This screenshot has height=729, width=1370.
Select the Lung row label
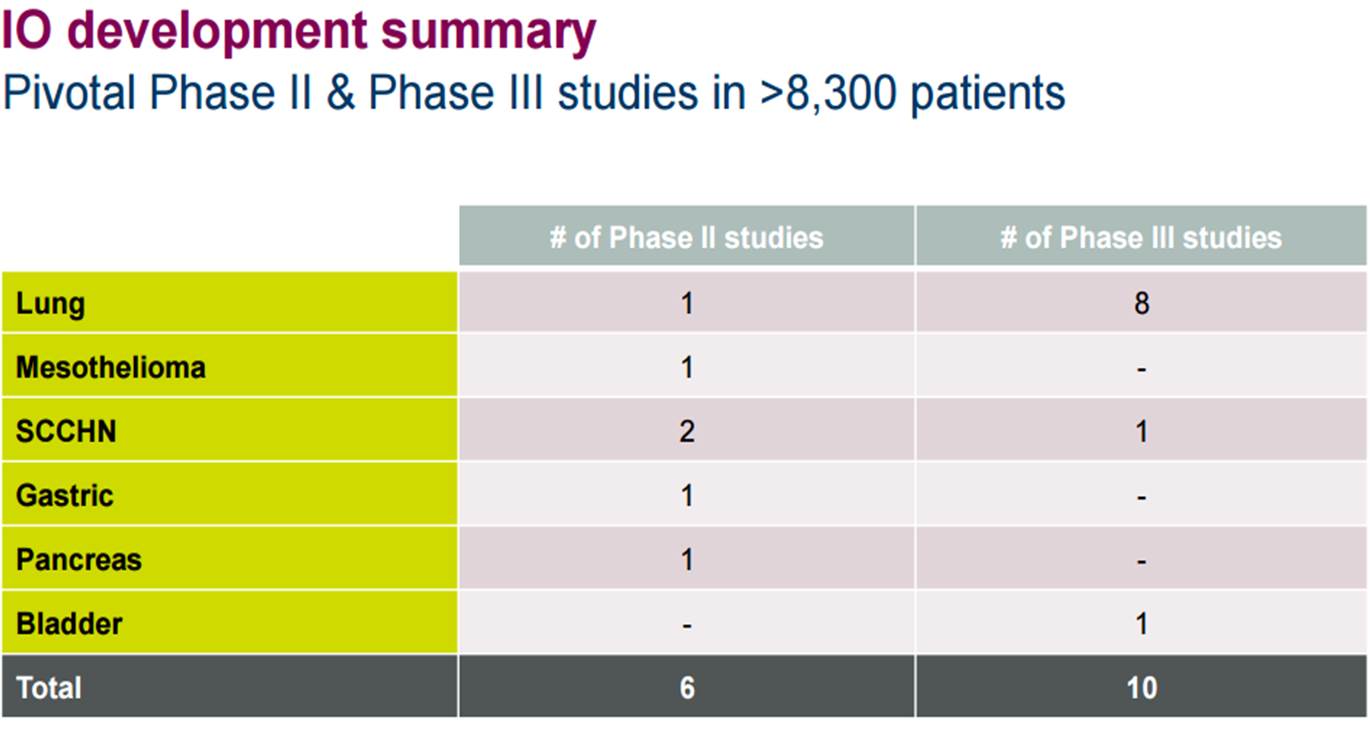pos(50,303)
